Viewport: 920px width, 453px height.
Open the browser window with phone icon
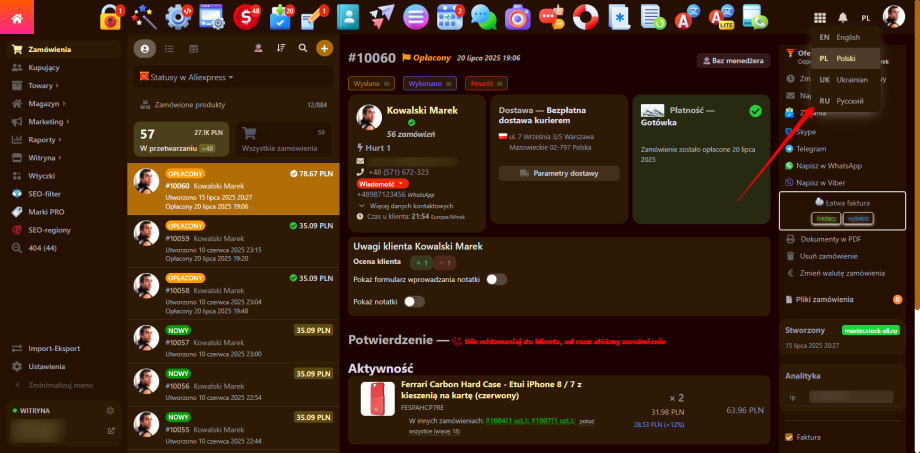point(755,17)
